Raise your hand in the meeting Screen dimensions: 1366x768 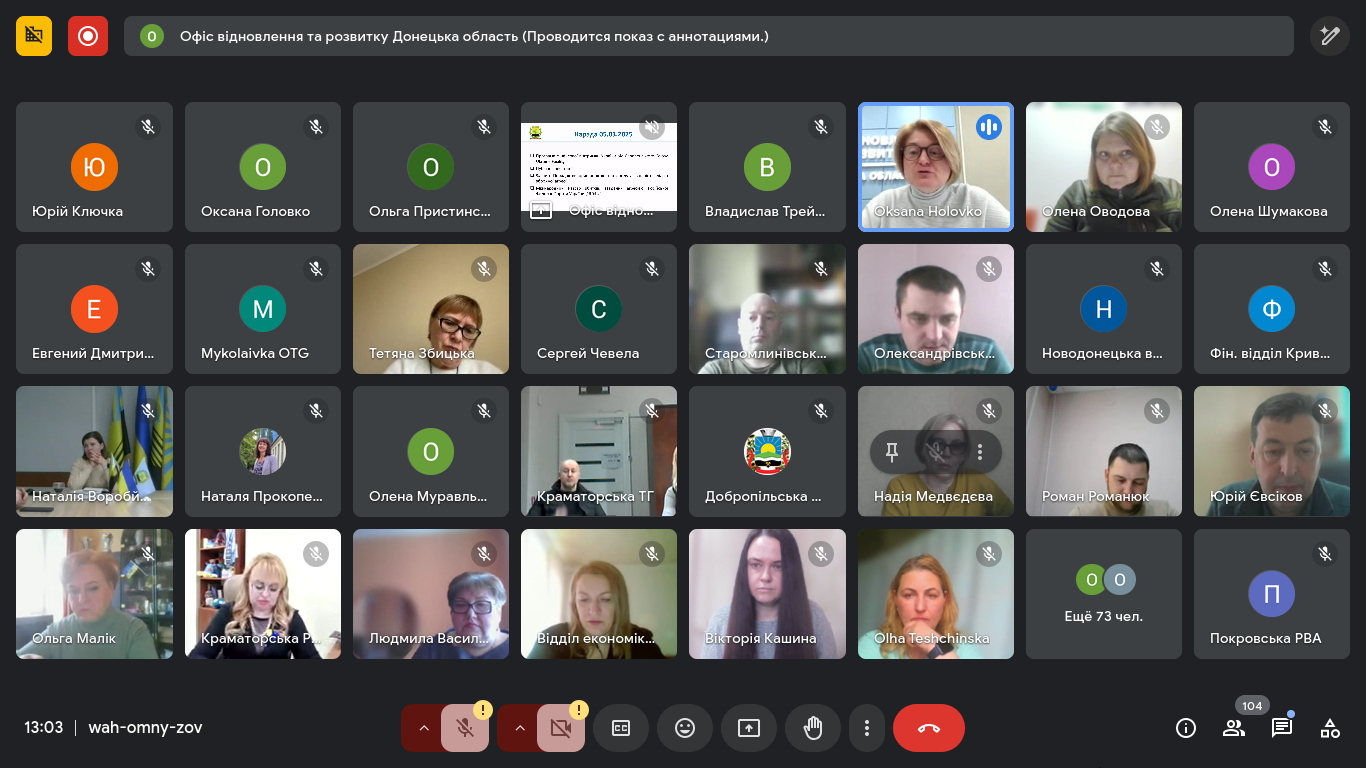click(x=813, y=728)
